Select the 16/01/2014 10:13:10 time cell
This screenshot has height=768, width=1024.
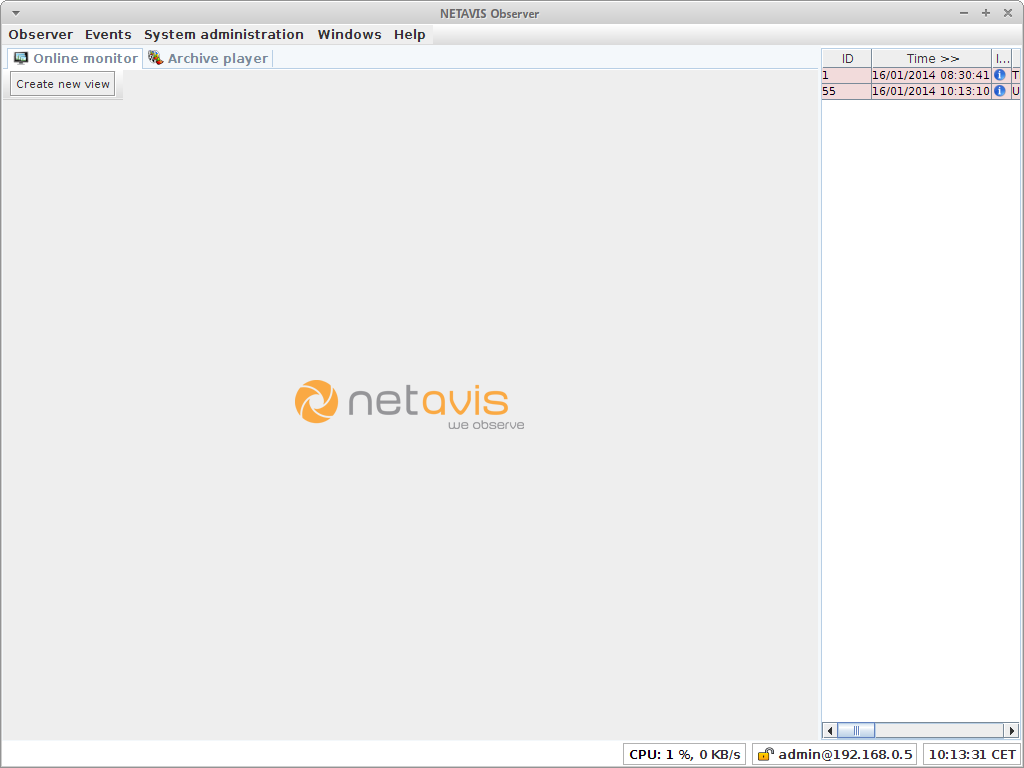pos(931,91)
